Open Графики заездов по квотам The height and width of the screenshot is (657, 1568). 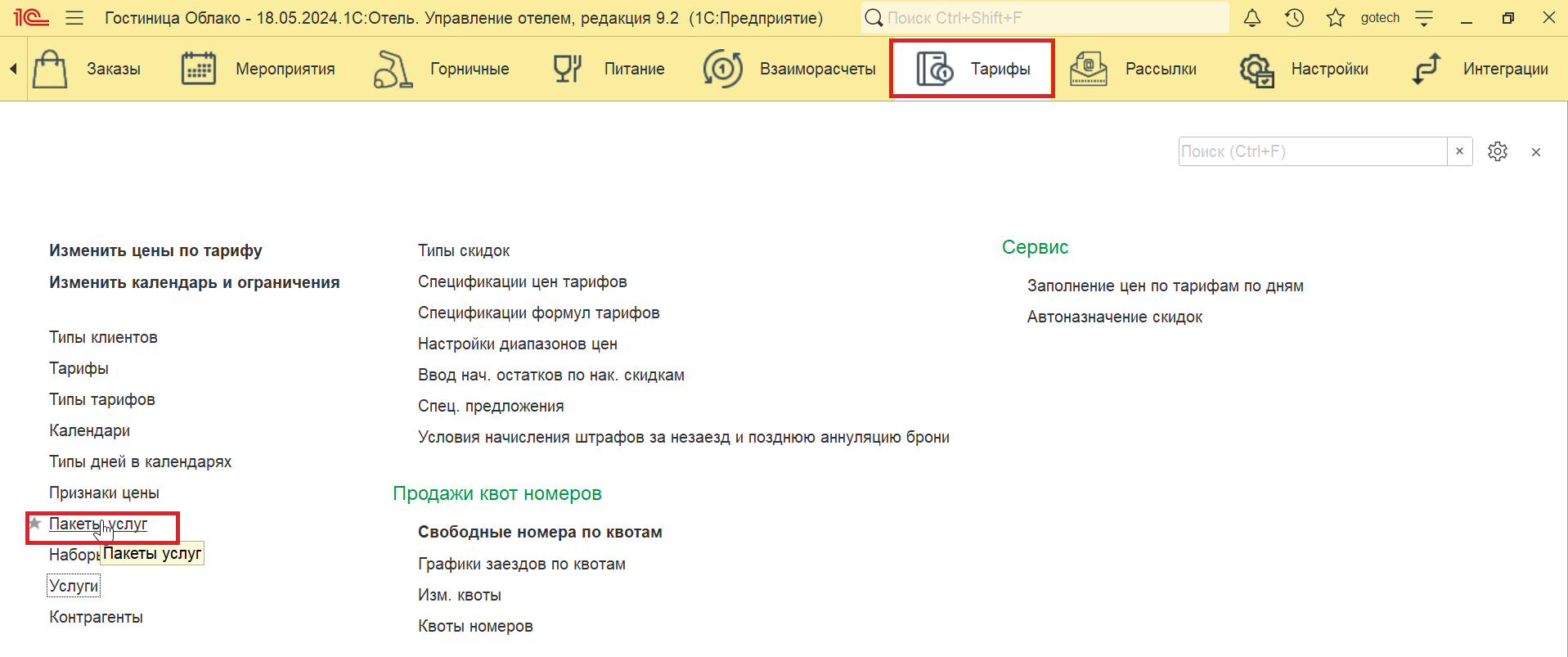pos(522,564)
